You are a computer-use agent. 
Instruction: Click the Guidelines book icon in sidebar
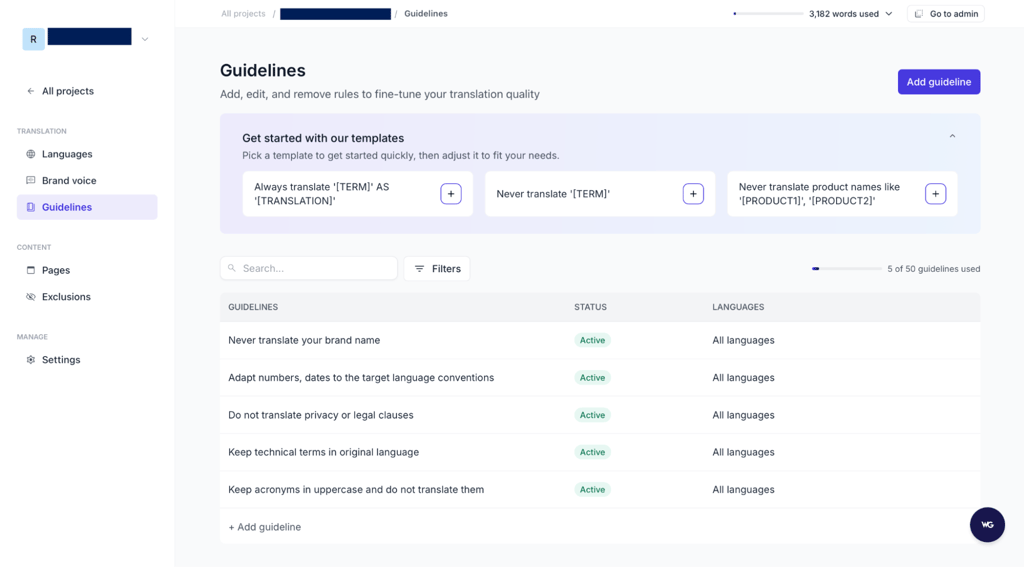(31, 207)
